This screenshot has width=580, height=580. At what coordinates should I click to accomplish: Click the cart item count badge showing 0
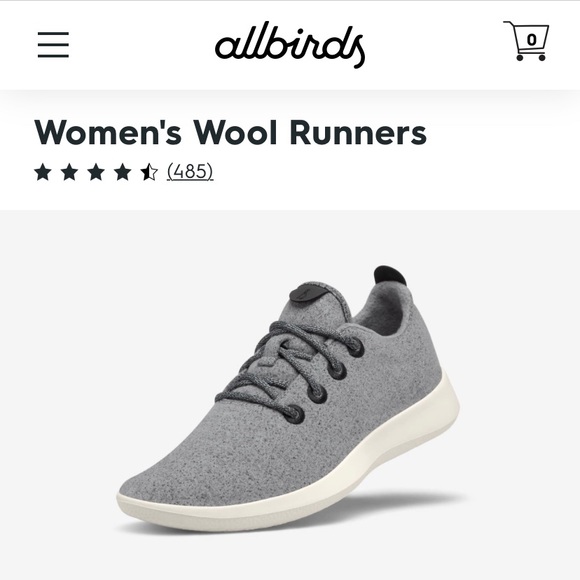532,39
